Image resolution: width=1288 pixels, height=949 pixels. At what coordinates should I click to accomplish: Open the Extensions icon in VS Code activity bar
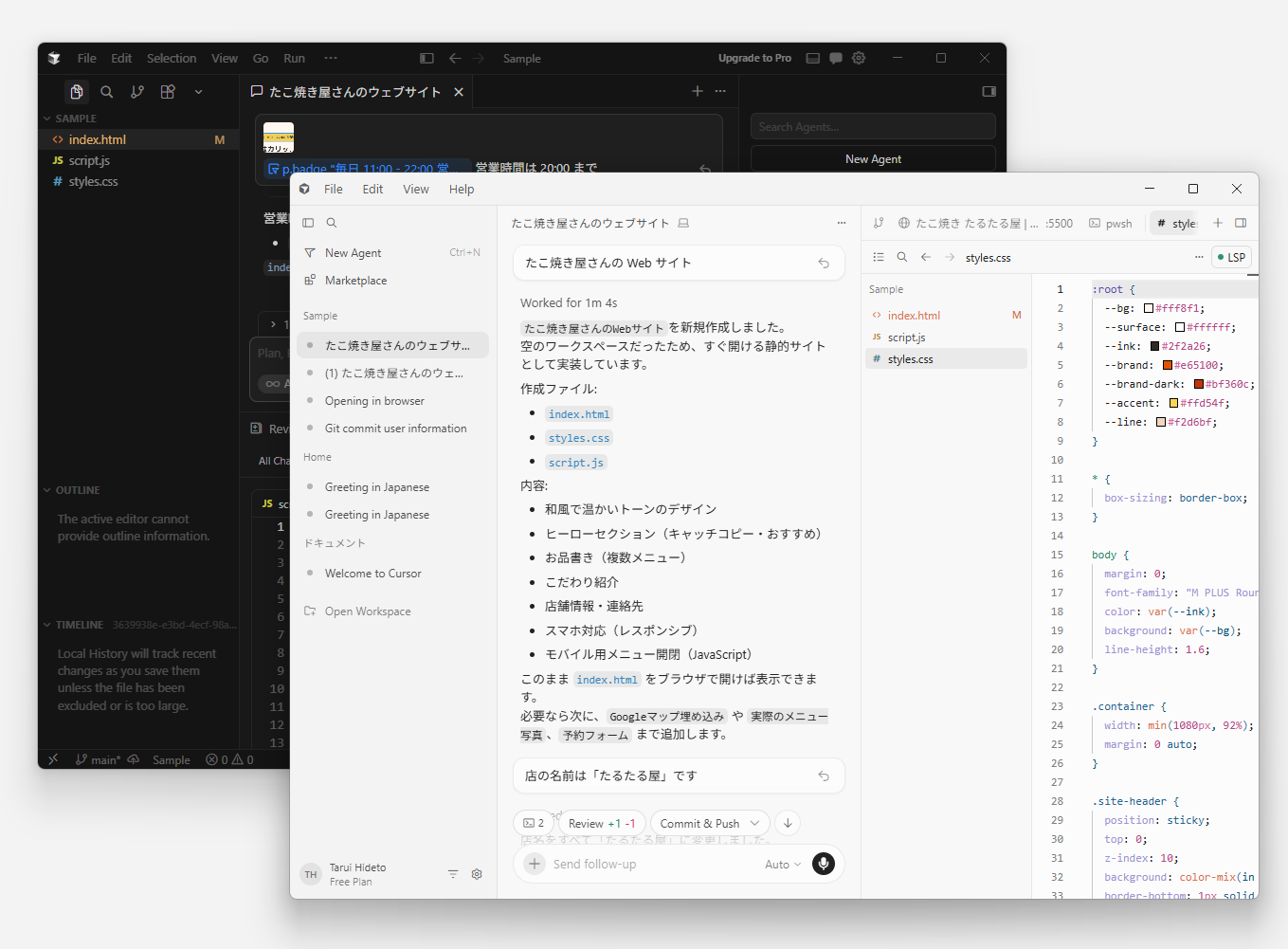click(168, 91)
